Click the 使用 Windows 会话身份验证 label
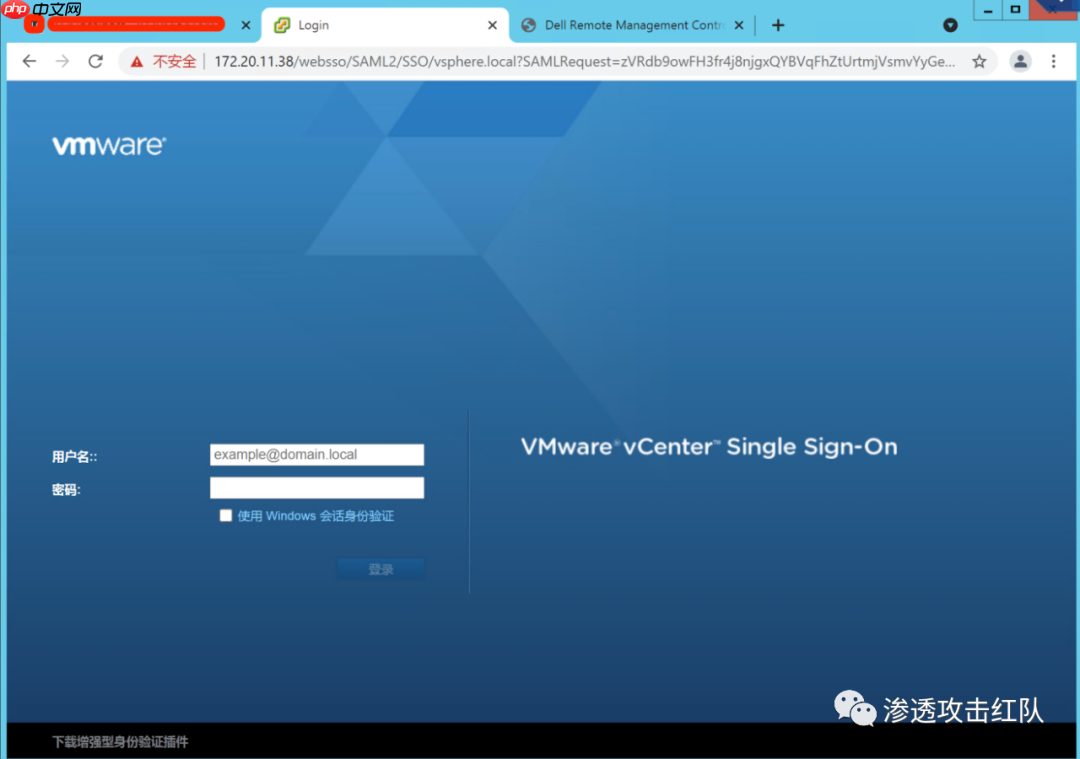This screenshot has height=759, width=1080. (x=315, y=516)
